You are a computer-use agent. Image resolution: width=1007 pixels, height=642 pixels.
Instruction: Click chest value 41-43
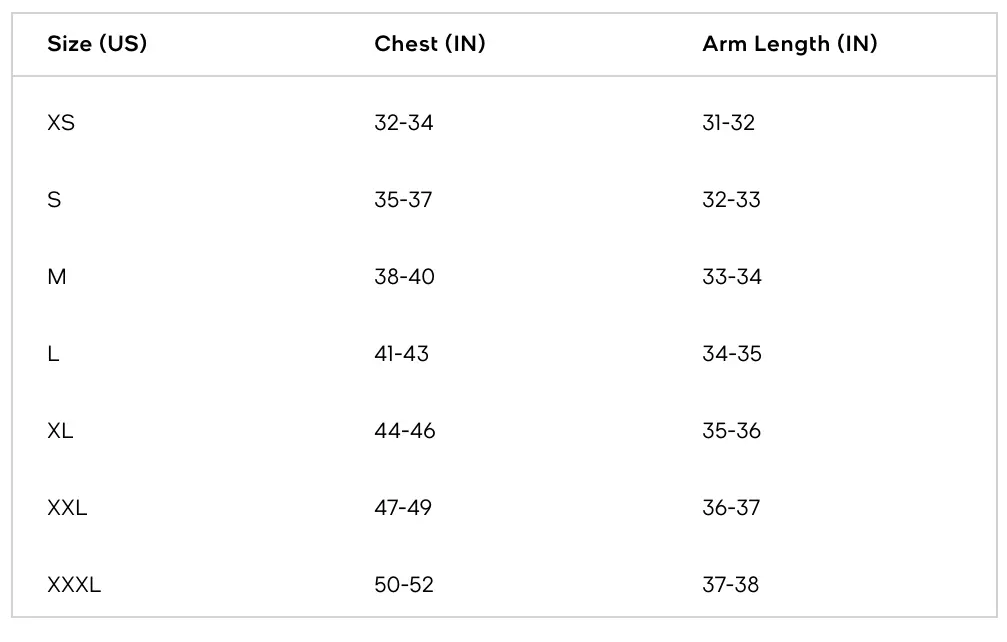[401, 354]
